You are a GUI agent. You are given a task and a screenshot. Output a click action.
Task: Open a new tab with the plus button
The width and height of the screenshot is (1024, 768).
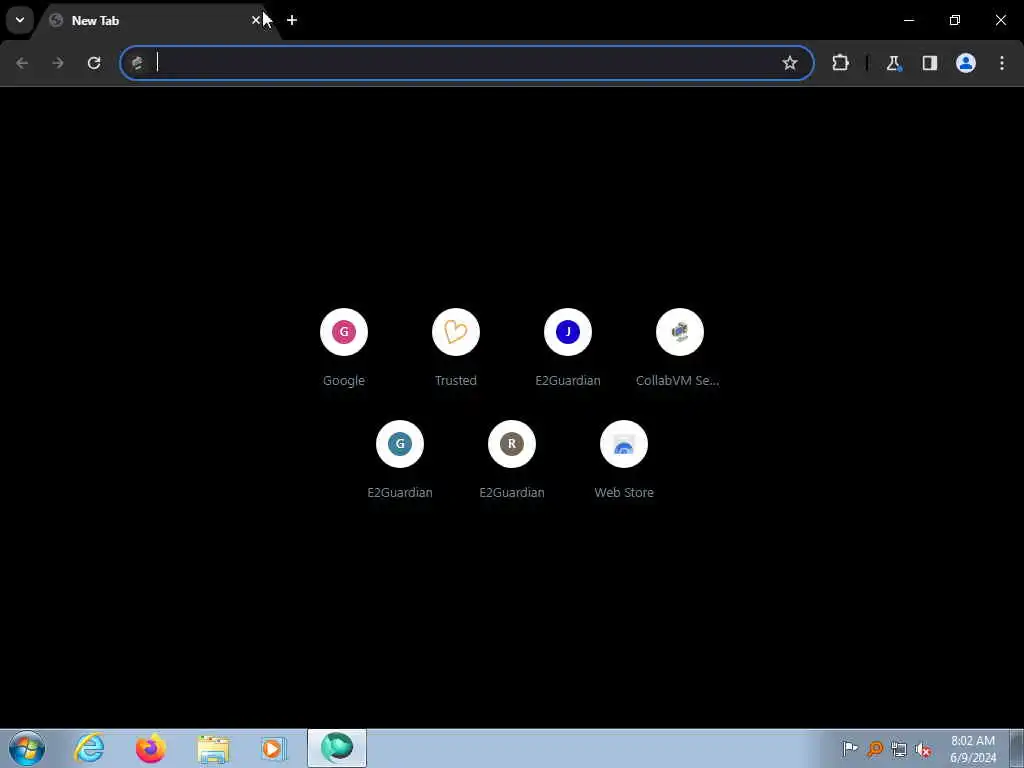292,20
